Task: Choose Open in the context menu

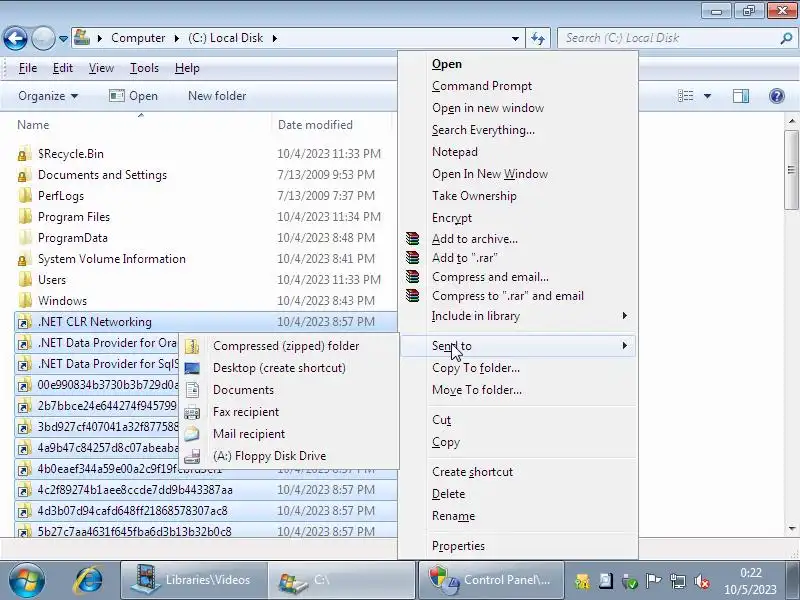Action: pos(446,64)
